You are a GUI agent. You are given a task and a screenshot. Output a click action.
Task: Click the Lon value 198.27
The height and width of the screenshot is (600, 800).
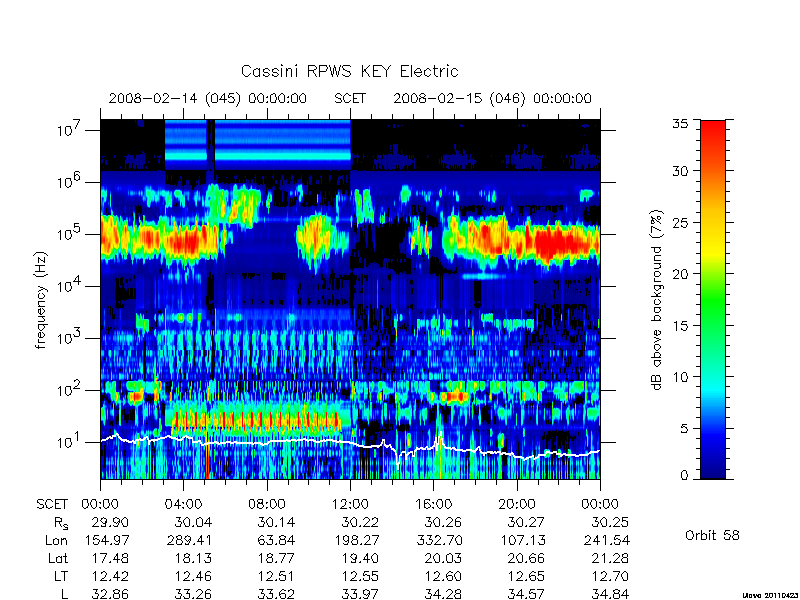tap(356, 540)
